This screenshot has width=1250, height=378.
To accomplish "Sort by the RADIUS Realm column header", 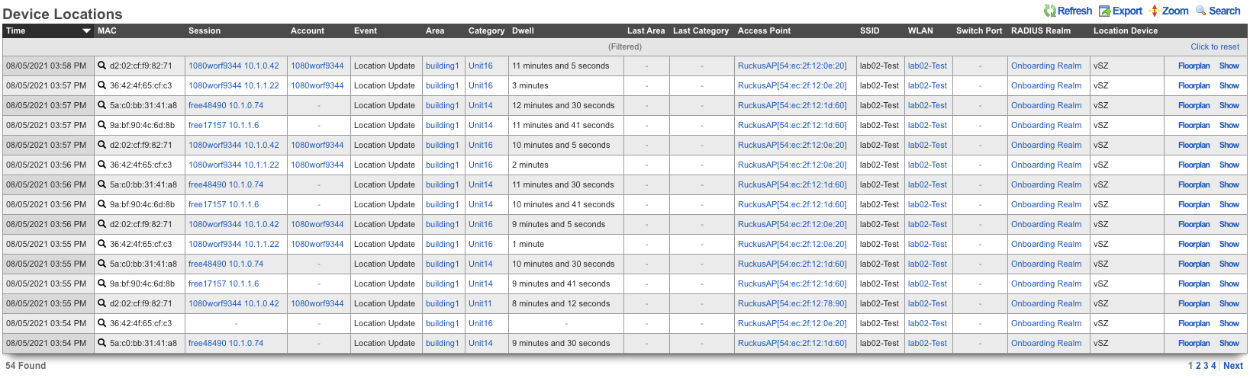I will (x=1041, y=31).
